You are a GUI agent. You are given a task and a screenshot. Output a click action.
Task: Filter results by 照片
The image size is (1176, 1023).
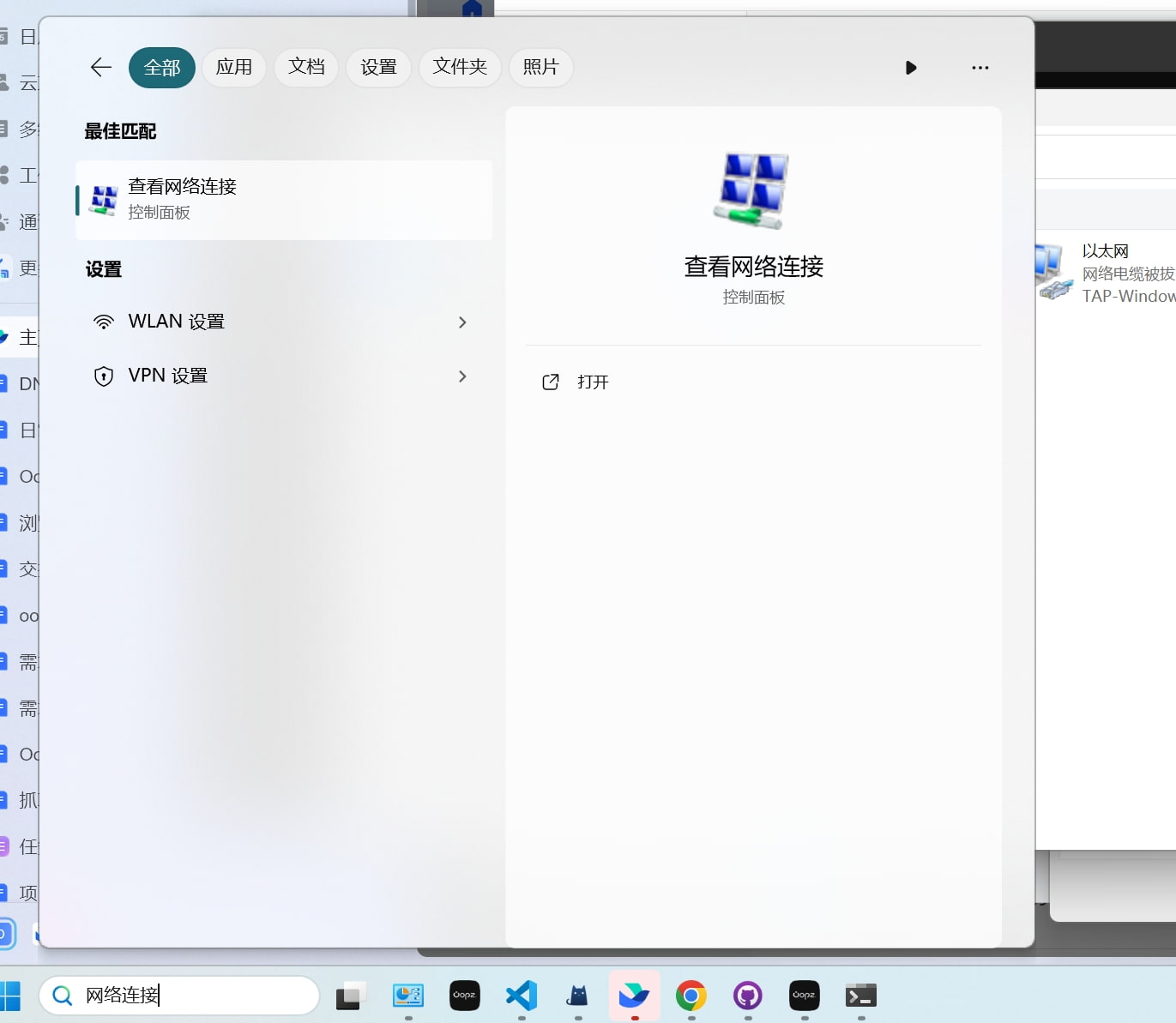[x=540, y=68]
